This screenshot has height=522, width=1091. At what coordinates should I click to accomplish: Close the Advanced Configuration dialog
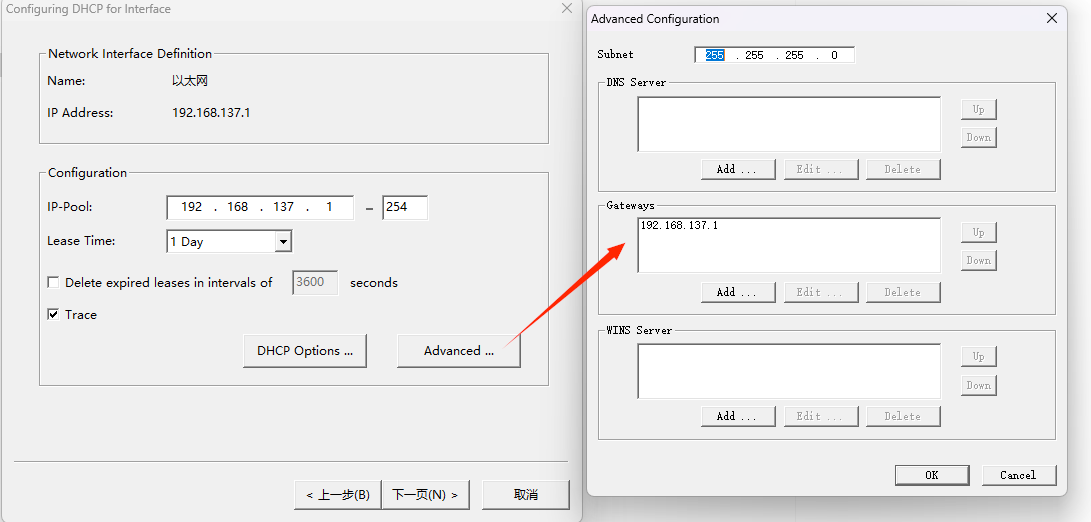1051,18
